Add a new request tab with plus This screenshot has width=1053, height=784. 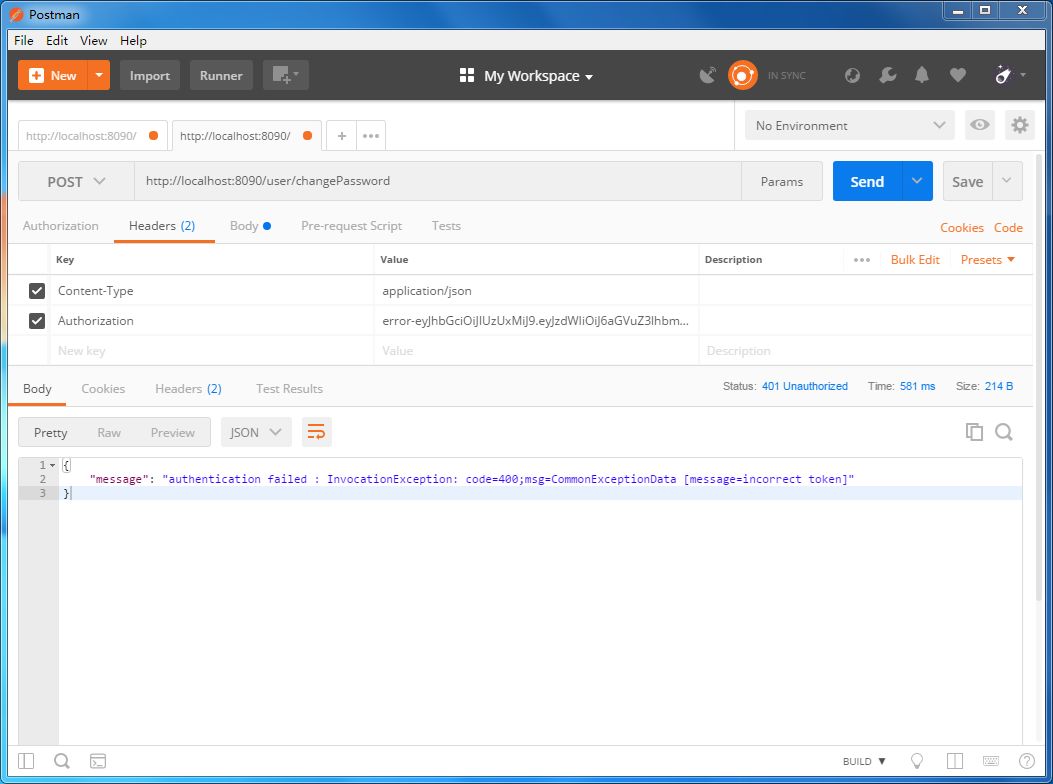click(342, 136)
